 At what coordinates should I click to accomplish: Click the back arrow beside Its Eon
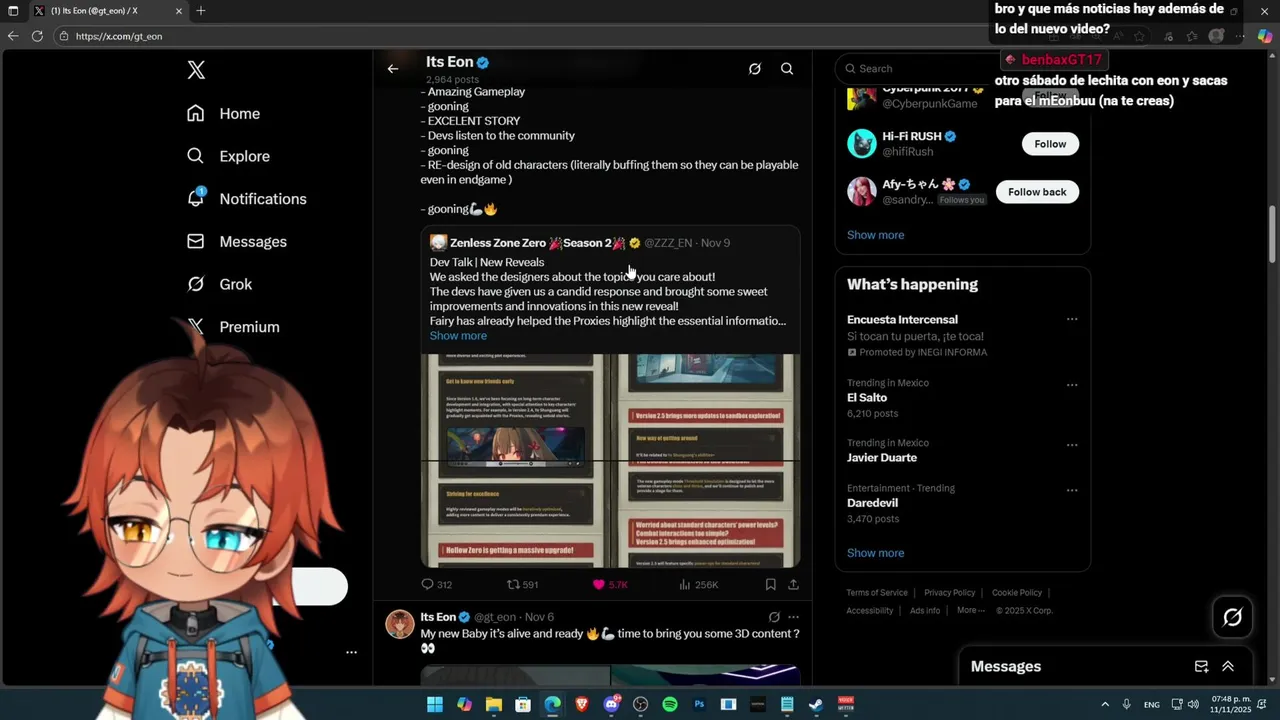click(393, 69)
